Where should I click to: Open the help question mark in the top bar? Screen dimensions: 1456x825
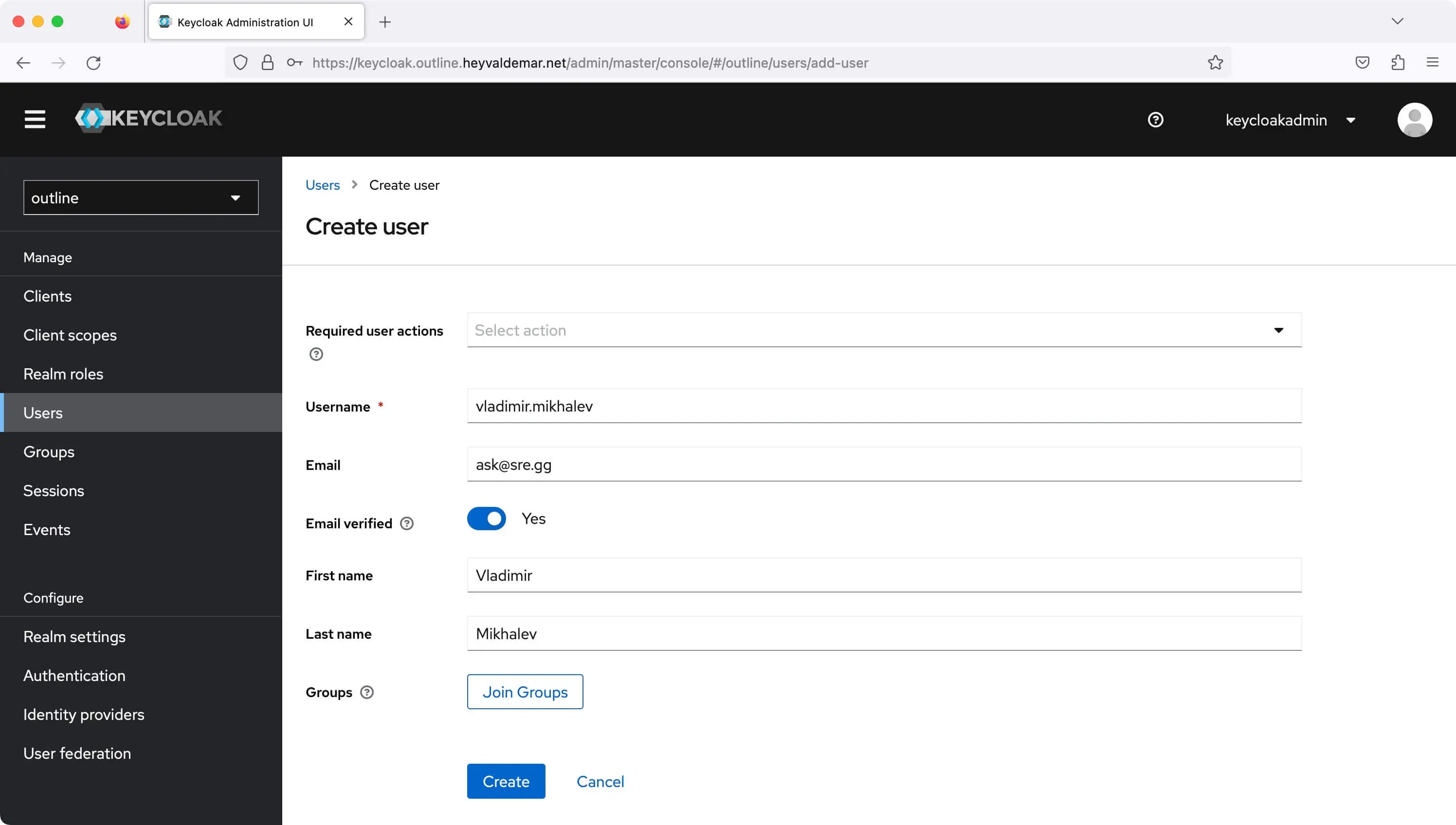coord(1156,120)
